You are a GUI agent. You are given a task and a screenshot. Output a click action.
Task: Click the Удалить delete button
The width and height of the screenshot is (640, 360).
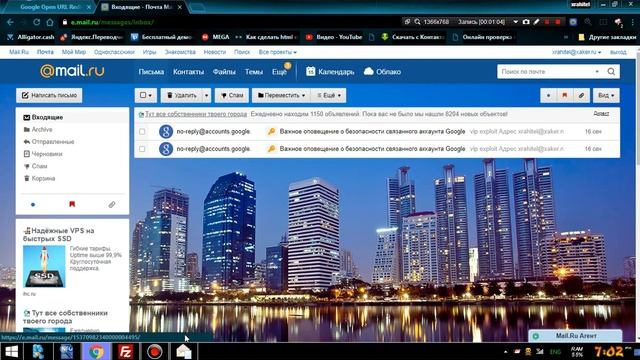tap(182, 95)
